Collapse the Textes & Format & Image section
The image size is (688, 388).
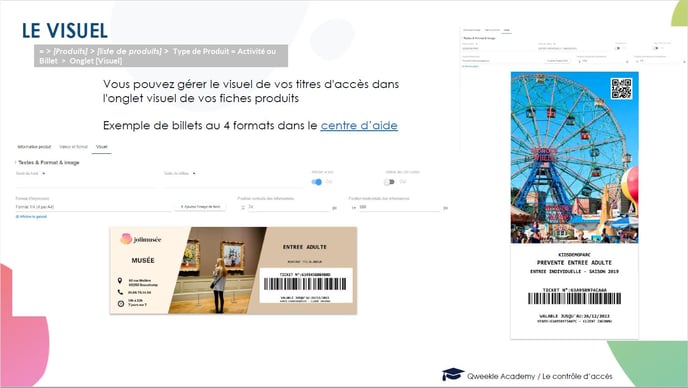tap(48, 162)
